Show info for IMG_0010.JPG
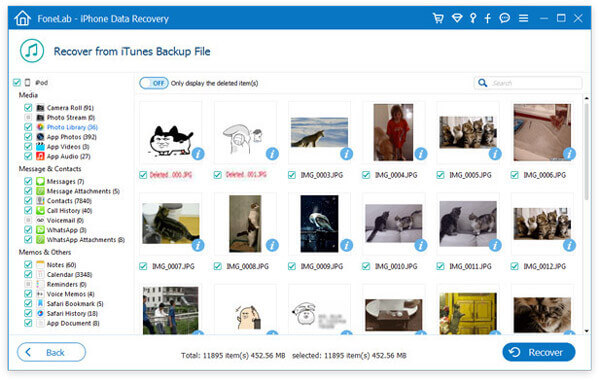The width and height of the screenshot is (600, 381). click(x=421, y=245)
